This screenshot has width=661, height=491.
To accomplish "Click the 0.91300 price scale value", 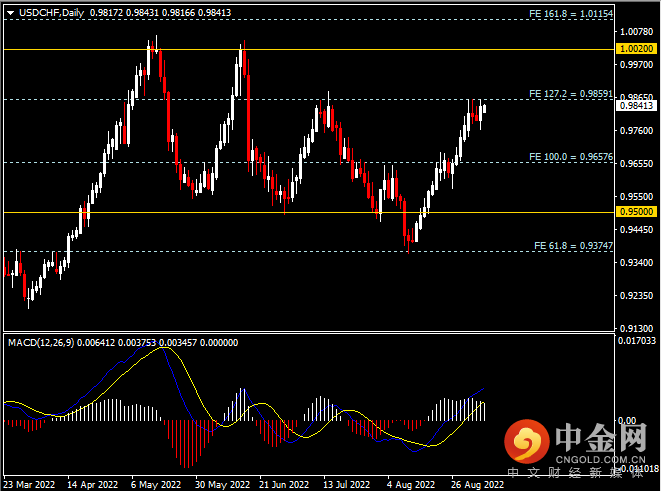I will (636, 328).
